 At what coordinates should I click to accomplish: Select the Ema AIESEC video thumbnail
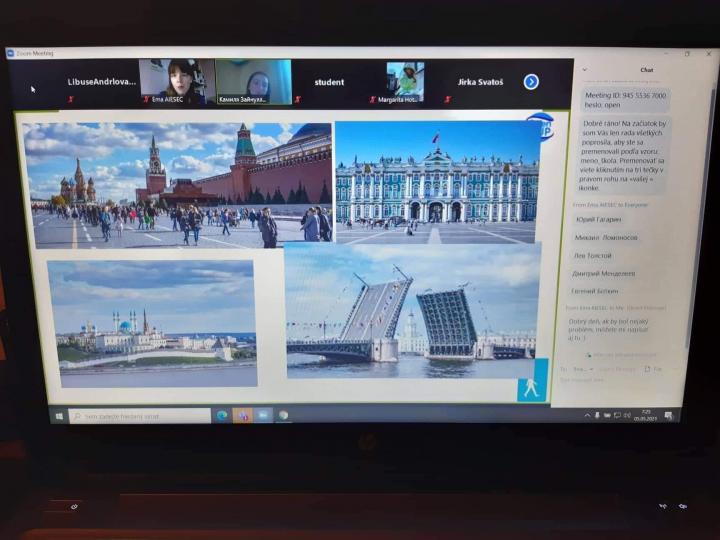pyautogui.click(x=177, y=81)
